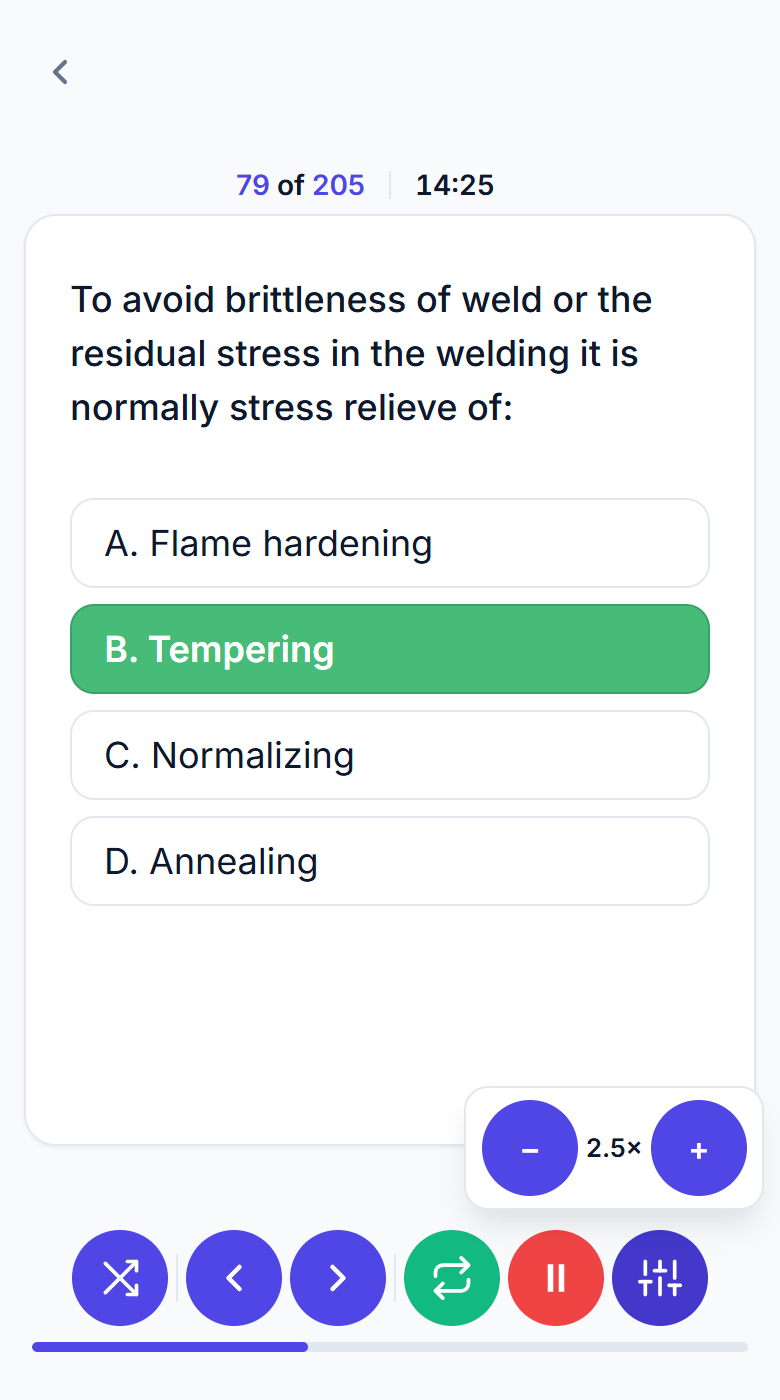Choose answer C. Normalizing
Image resolution: width=780 pixels, height=1400 pixels.
coord(390,755)
